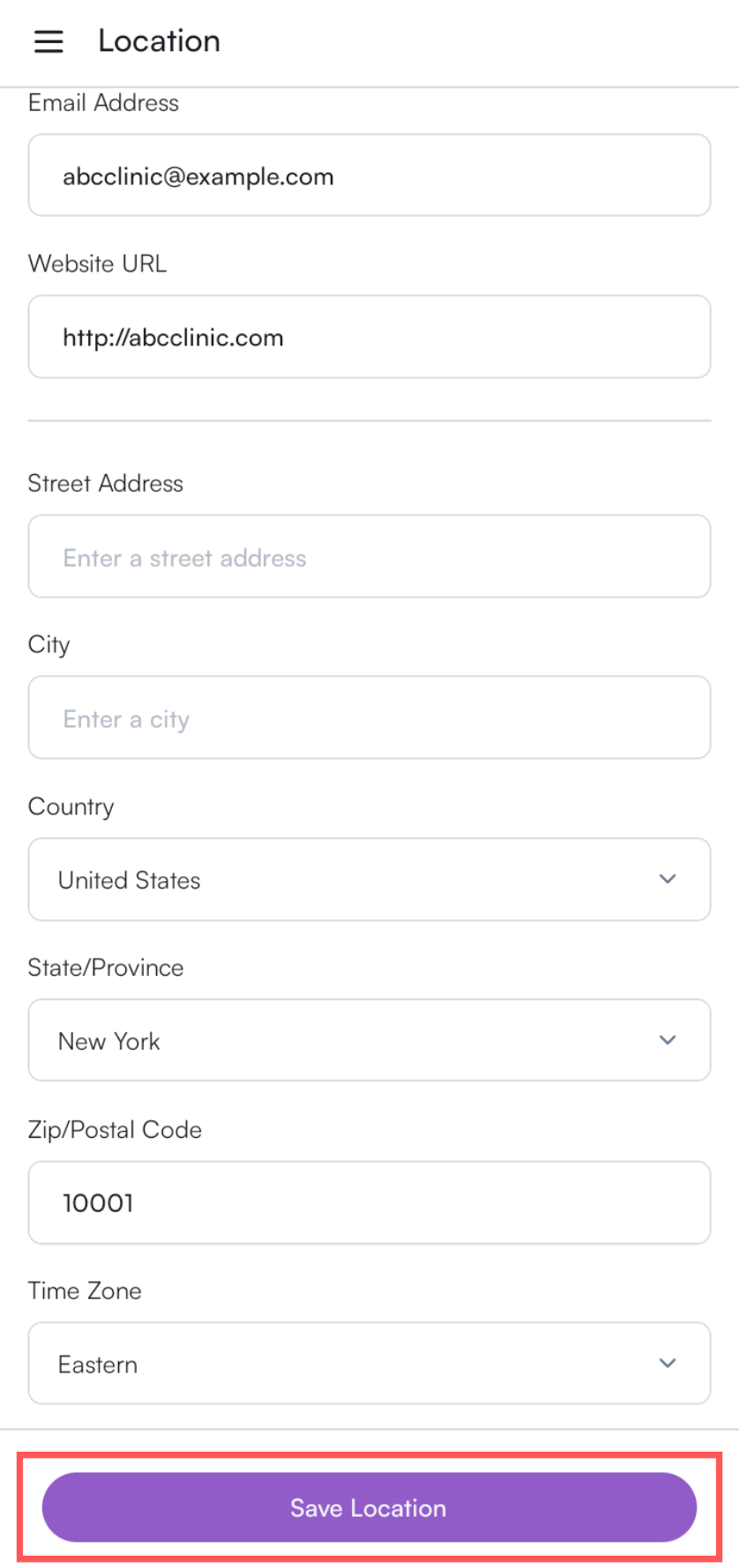Viewport: 739px width, 1568px height.
Task: Click the Street Address label text
Action: [x=106, y=483]
